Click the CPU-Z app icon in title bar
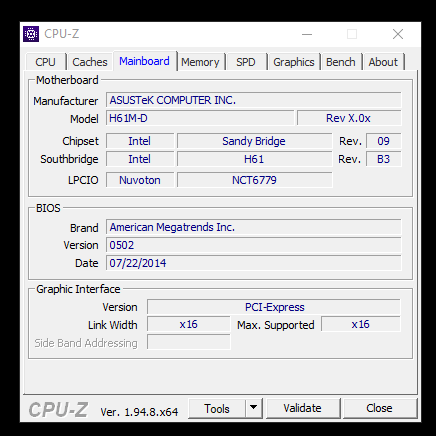Screen dimensions: 436x436 tap(31, 34)
